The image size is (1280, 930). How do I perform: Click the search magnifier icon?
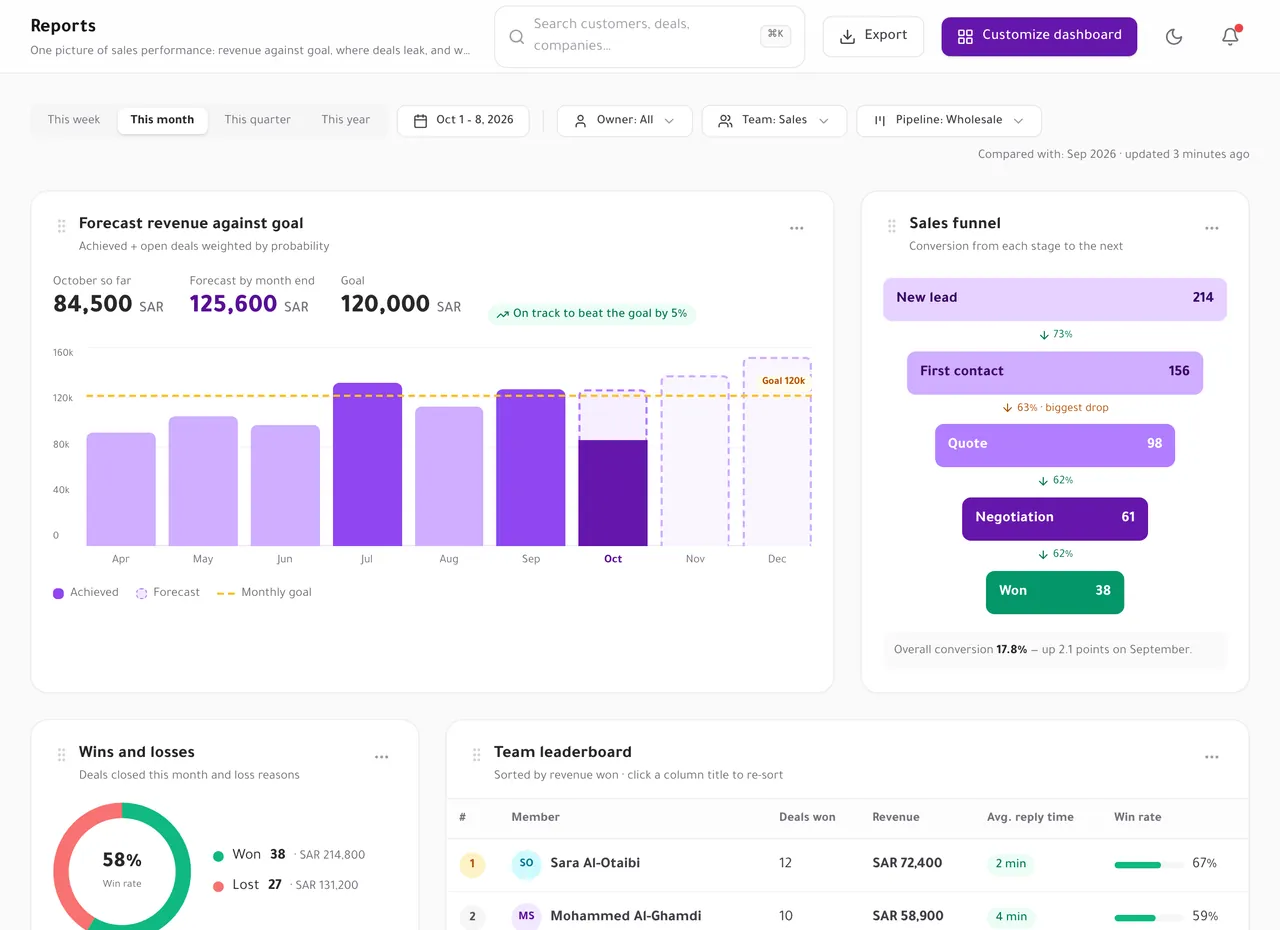point(517,37)
